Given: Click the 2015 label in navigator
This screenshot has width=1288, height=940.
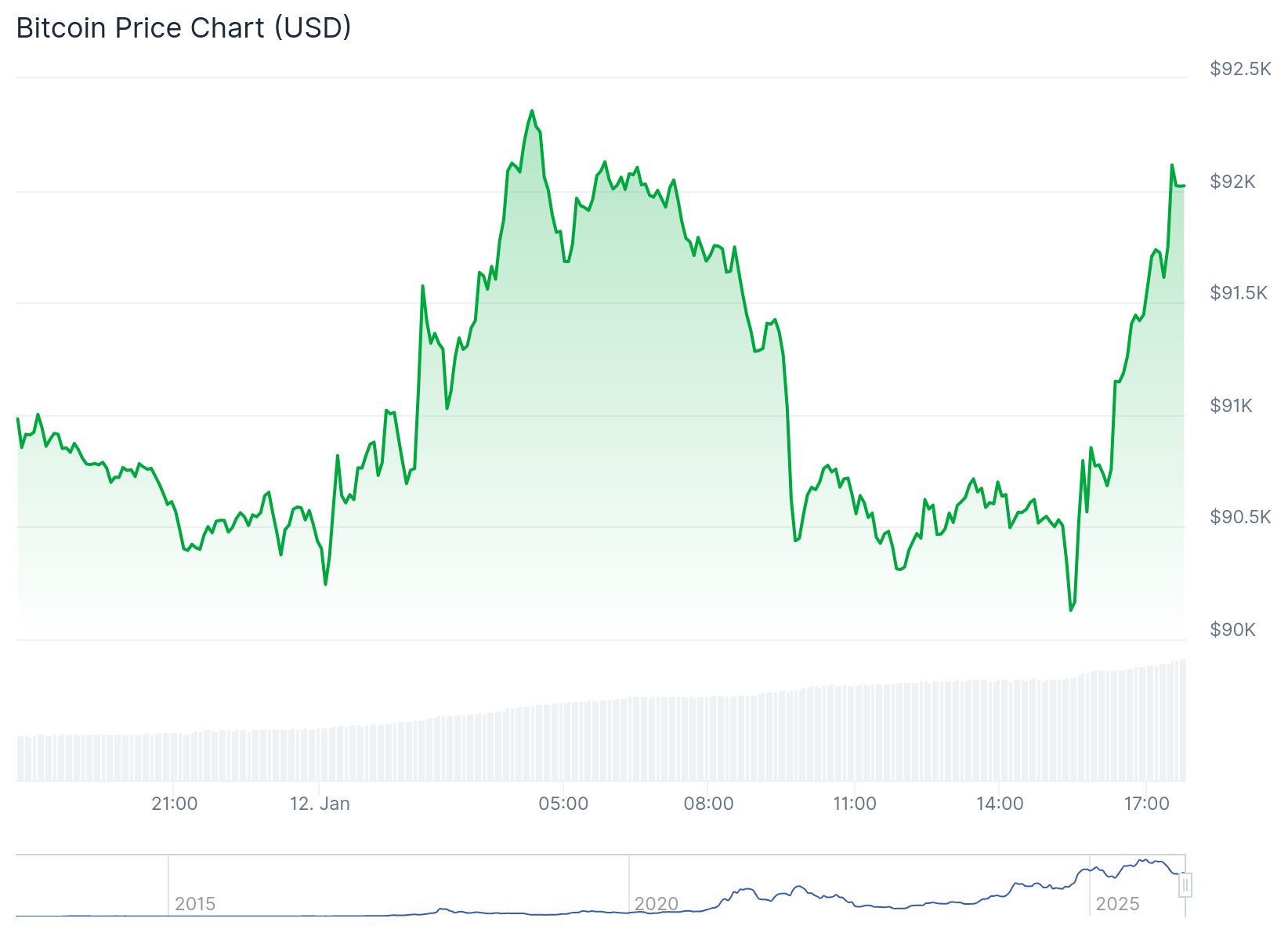Looking at the screenshot, I should [195, 904].
